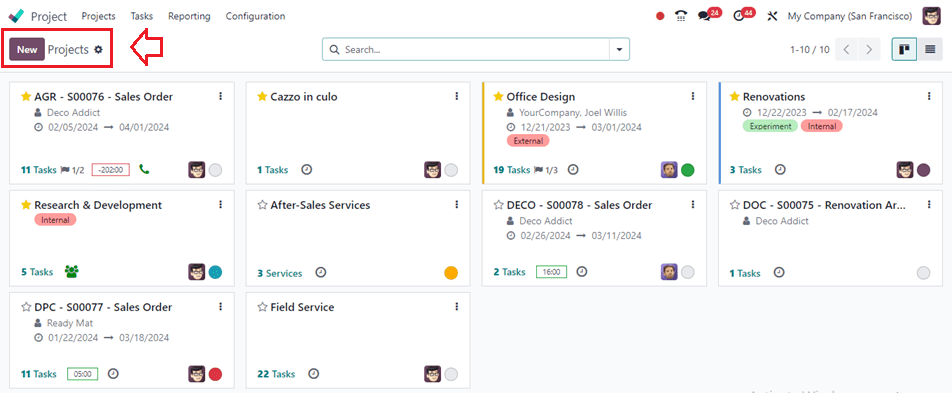Mark After-Sales Services as favorite
This screenshot has height=393, width=952.
tap(262, 205)
